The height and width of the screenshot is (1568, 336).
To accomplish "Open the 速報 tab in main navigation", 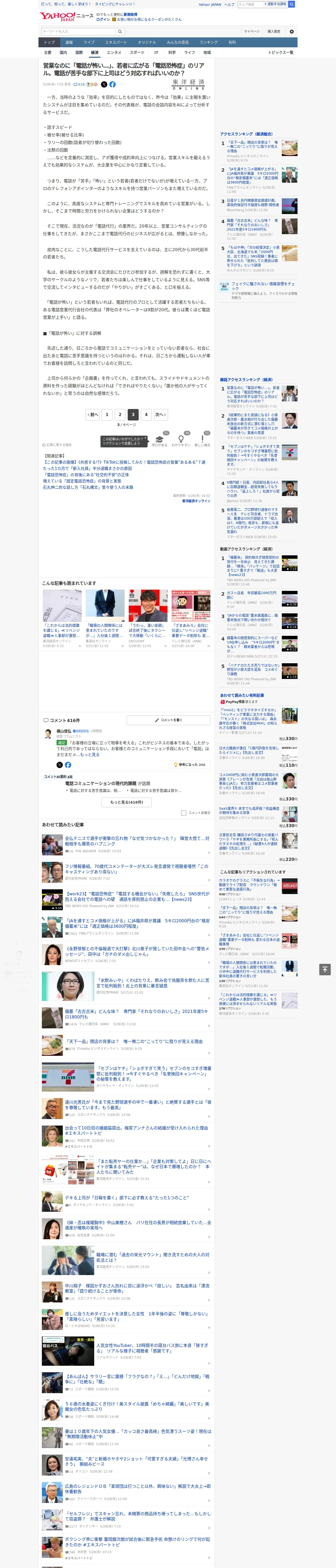I will point(69,43).
